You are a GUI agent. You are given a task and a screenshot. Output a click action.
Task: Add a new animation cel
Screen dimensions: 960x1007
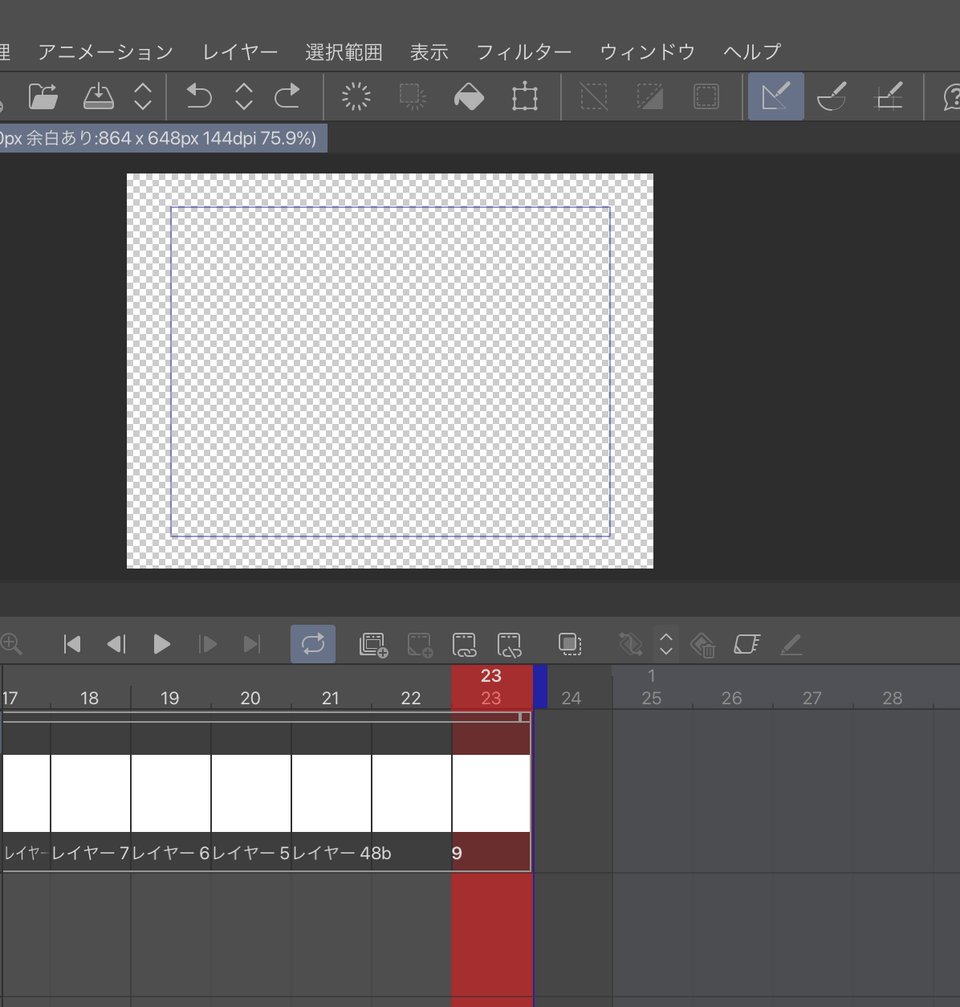click(419, 644)
